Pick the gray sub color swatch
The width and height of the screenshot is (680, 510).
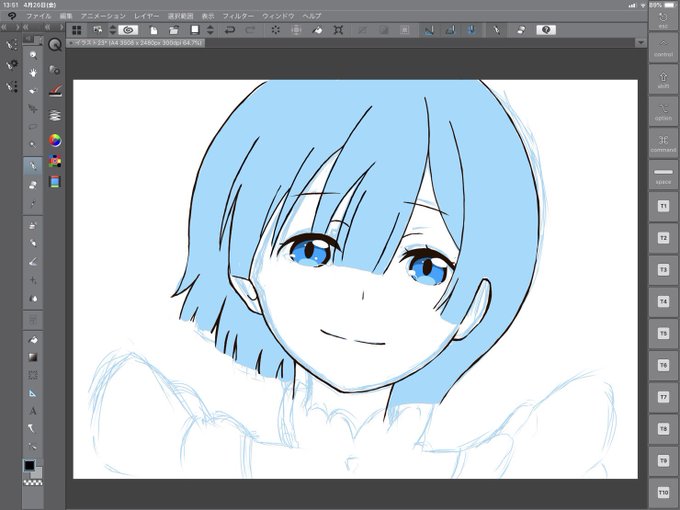pos(38,474)
